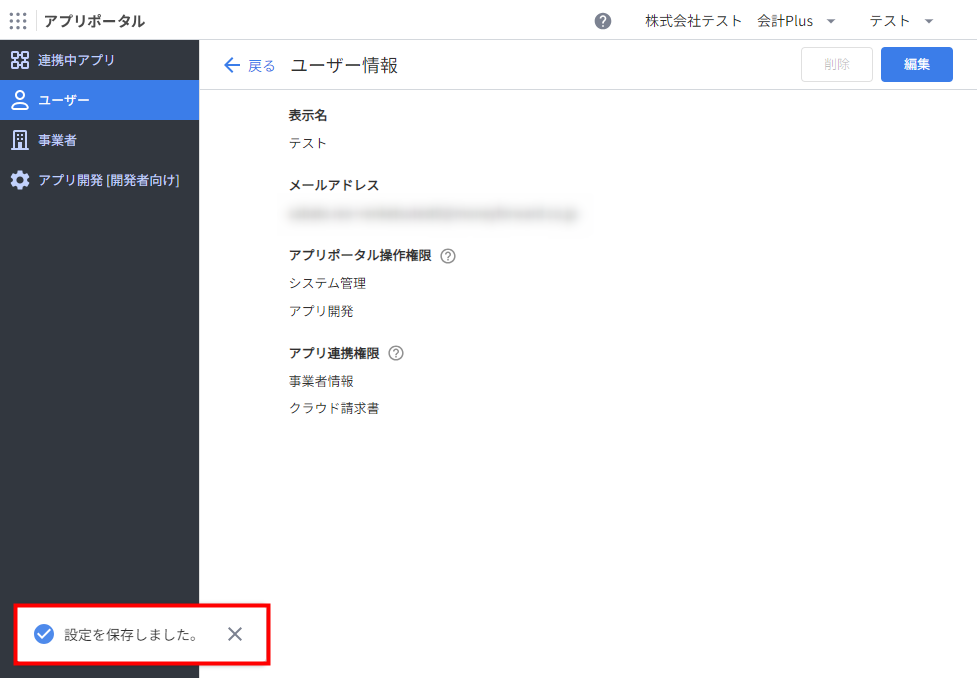This screenshot has height=678, width=977.
Task: Follow the 戻る link
Action: pyautogui.click(x=261, y=66)
